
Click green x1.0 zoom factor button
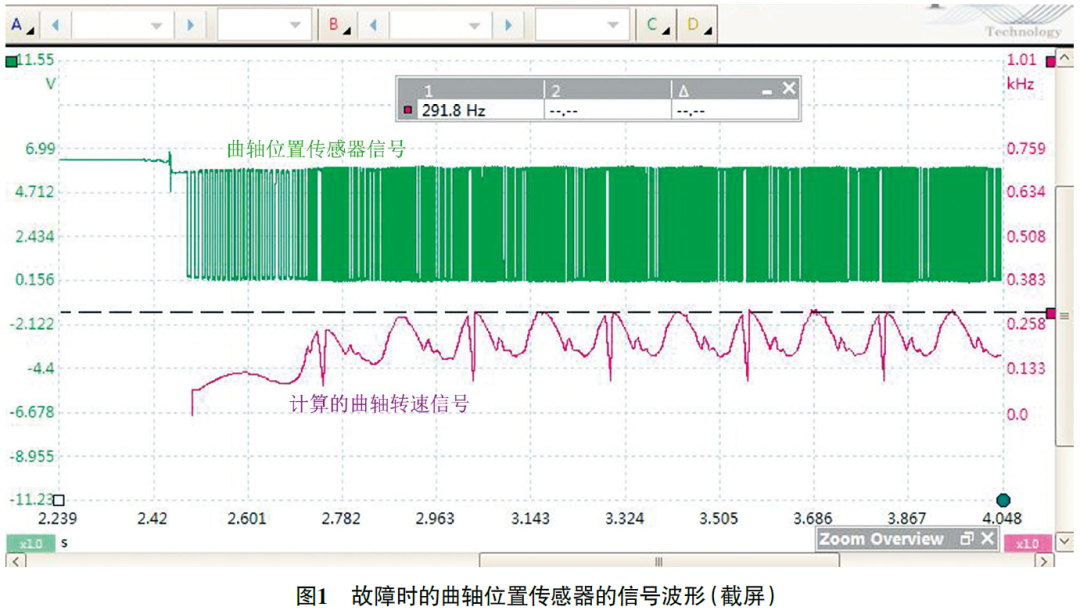pyautogui.click(x=30, y=543)
